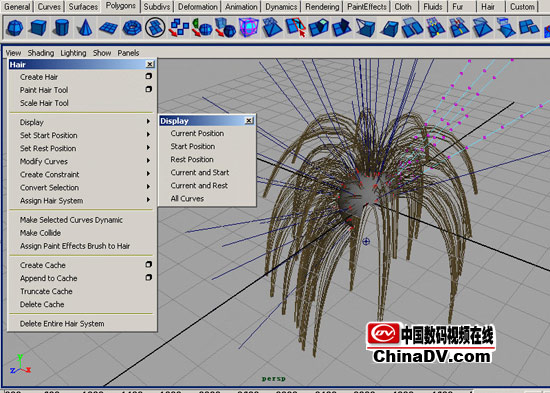The image size is (550, 393).
Task: Click the yellow-dotted subdivide faces shelf icon
Action: click(436, 28)
